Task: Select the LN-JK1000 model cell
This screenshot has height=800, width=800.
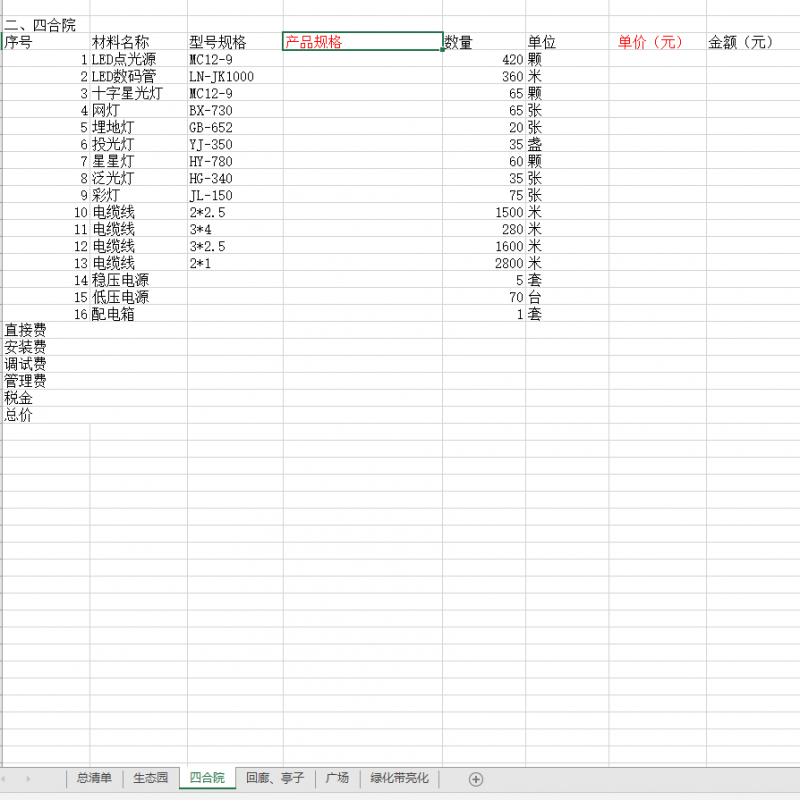Action: [x=221, y=76]
